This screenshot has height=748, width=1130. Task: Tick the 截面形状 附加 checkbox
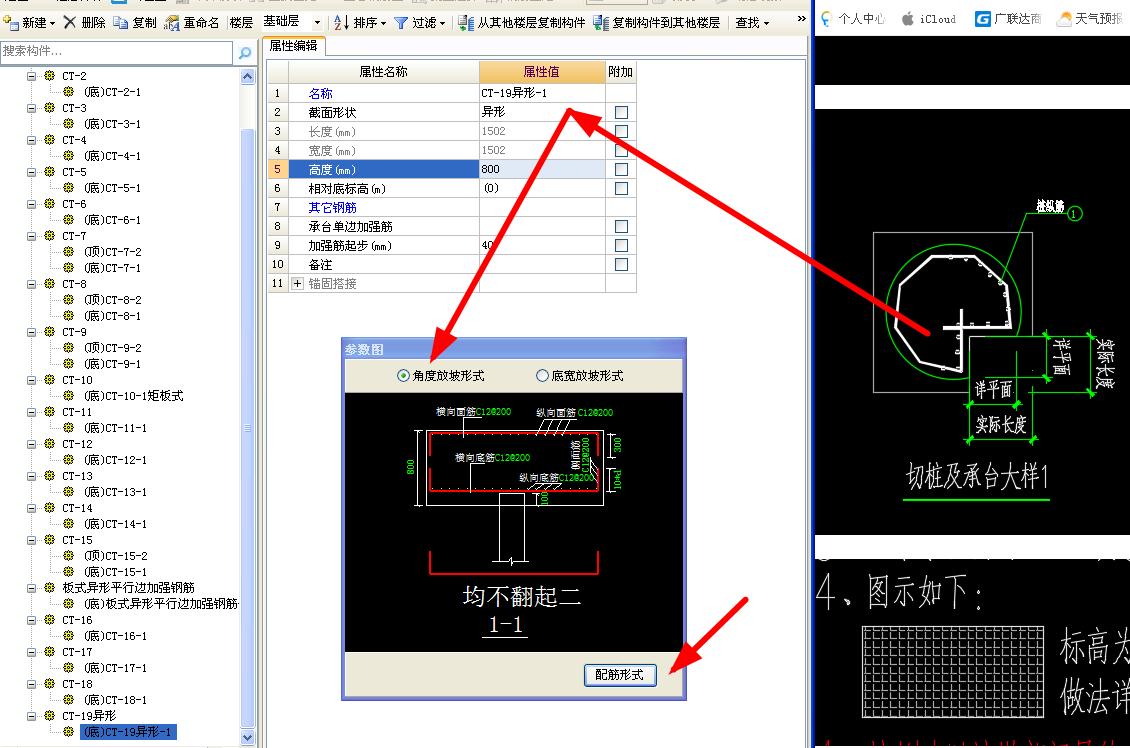coord(621,112)
